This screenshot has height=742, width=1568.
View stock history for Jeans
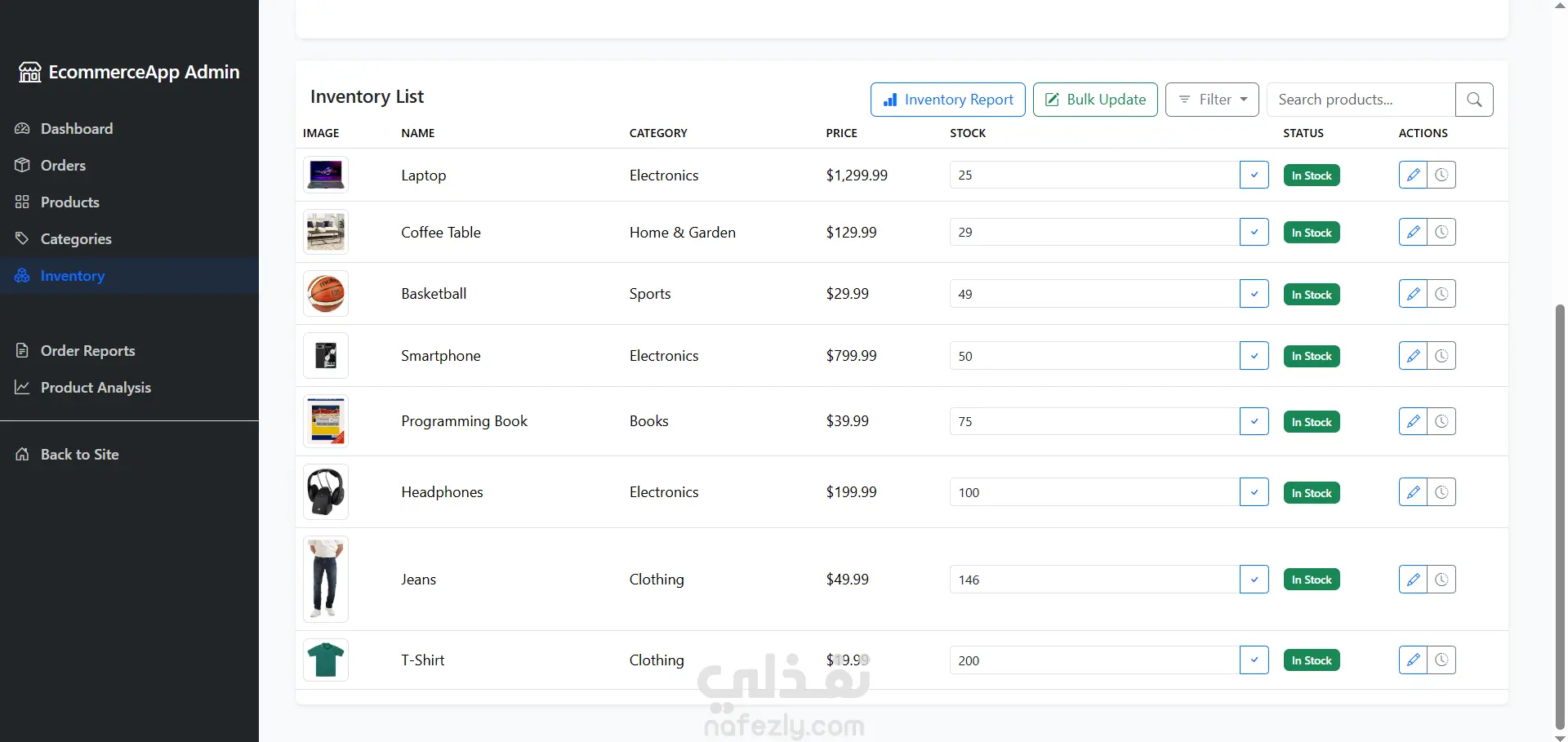(x=1441, y=580)
